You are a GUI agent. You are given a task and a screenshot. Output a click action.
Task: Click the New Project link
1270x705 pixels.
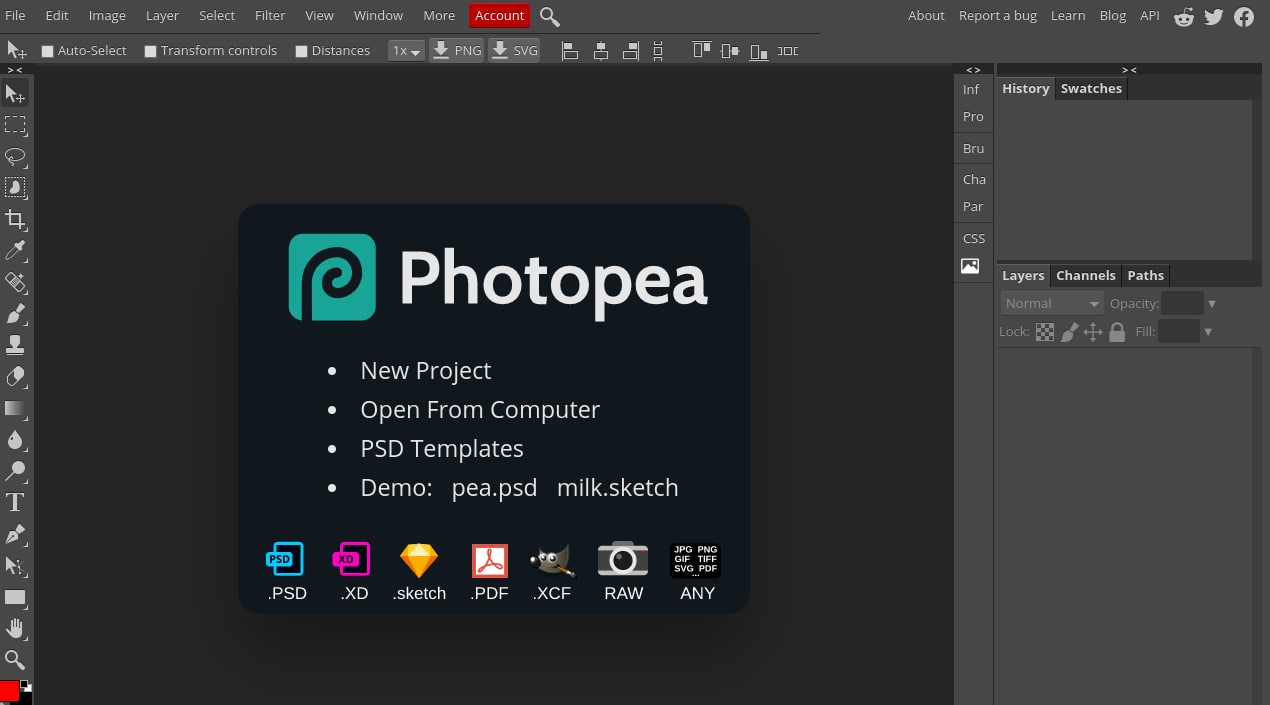tap(426, 370)
